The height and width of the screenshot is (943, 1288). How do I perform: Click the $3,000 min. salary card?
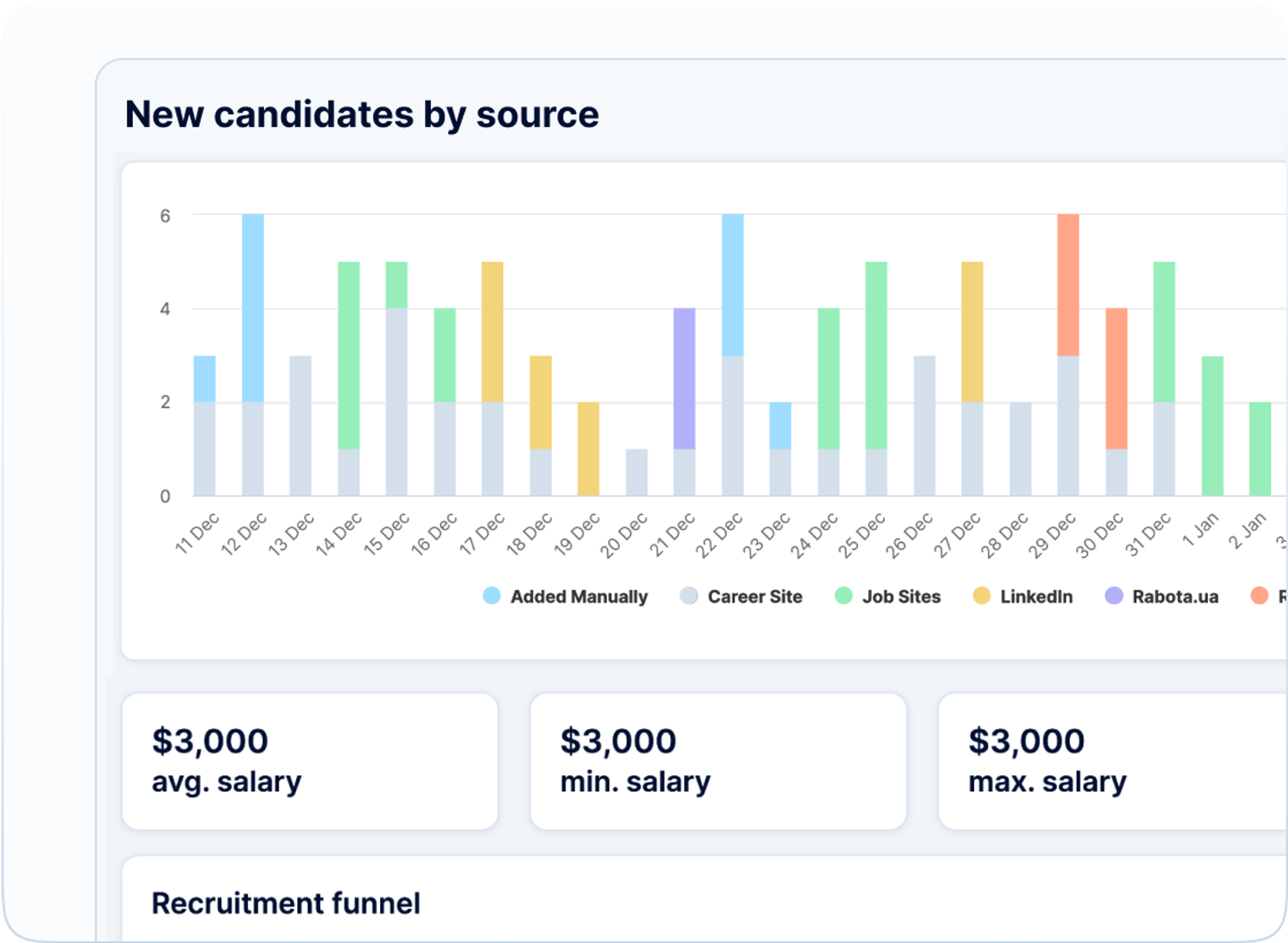click(x=718, y=761)
